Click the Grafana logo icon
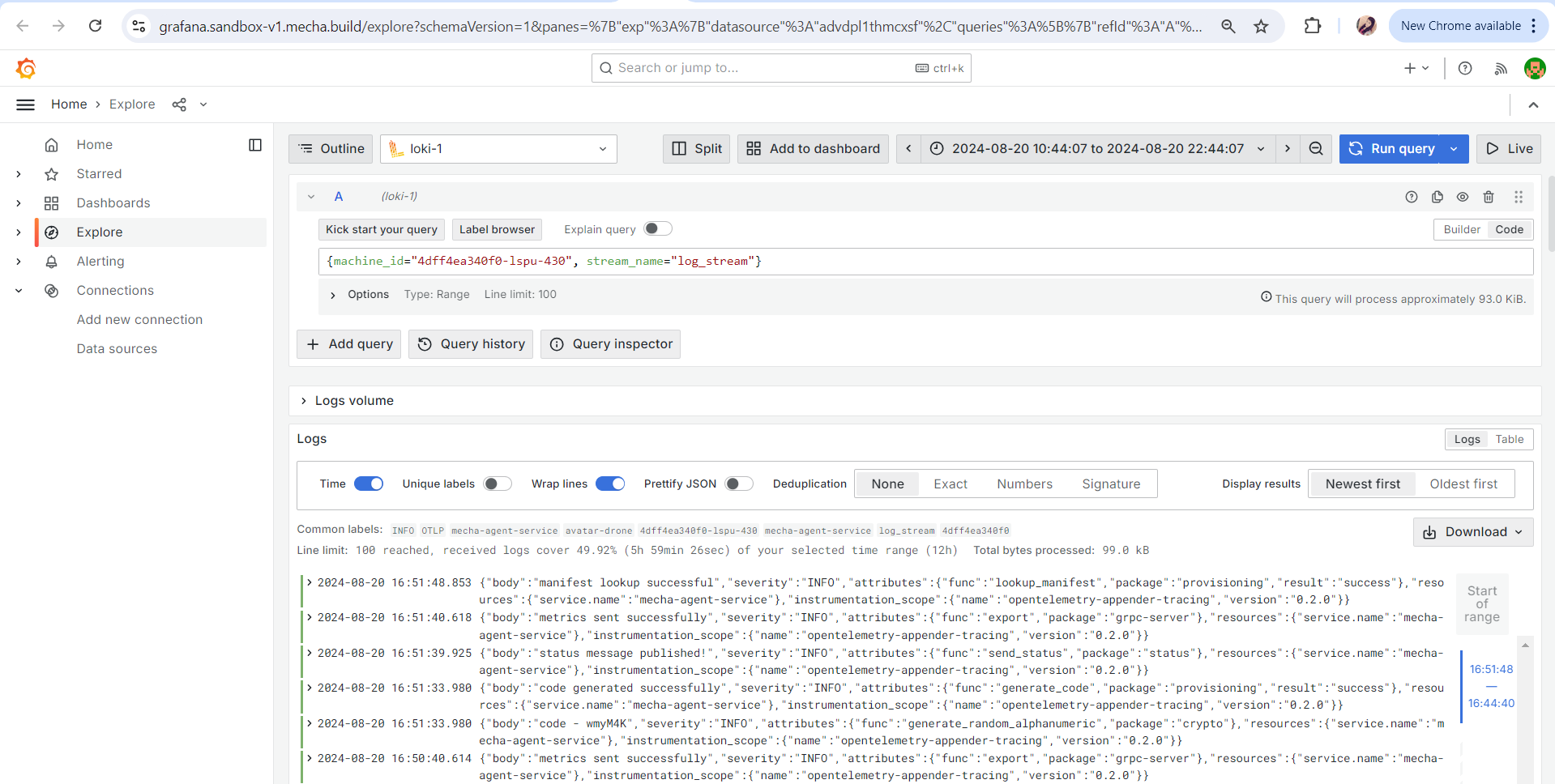 pyautogui.click(x=26, y=69)
